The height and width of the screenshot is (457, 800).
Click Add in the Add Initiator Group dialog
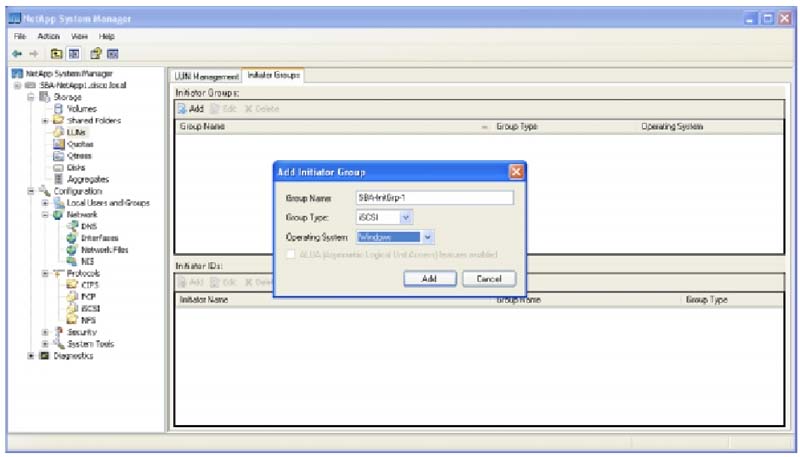coord(429,279)
